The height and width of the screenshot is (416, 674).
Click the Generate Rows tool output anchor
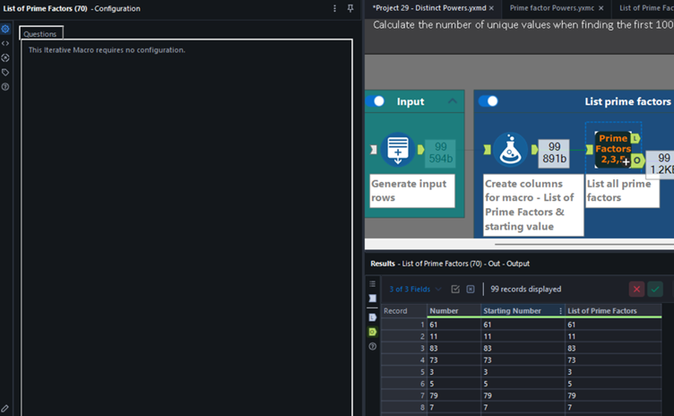click(x=420, y=150)
